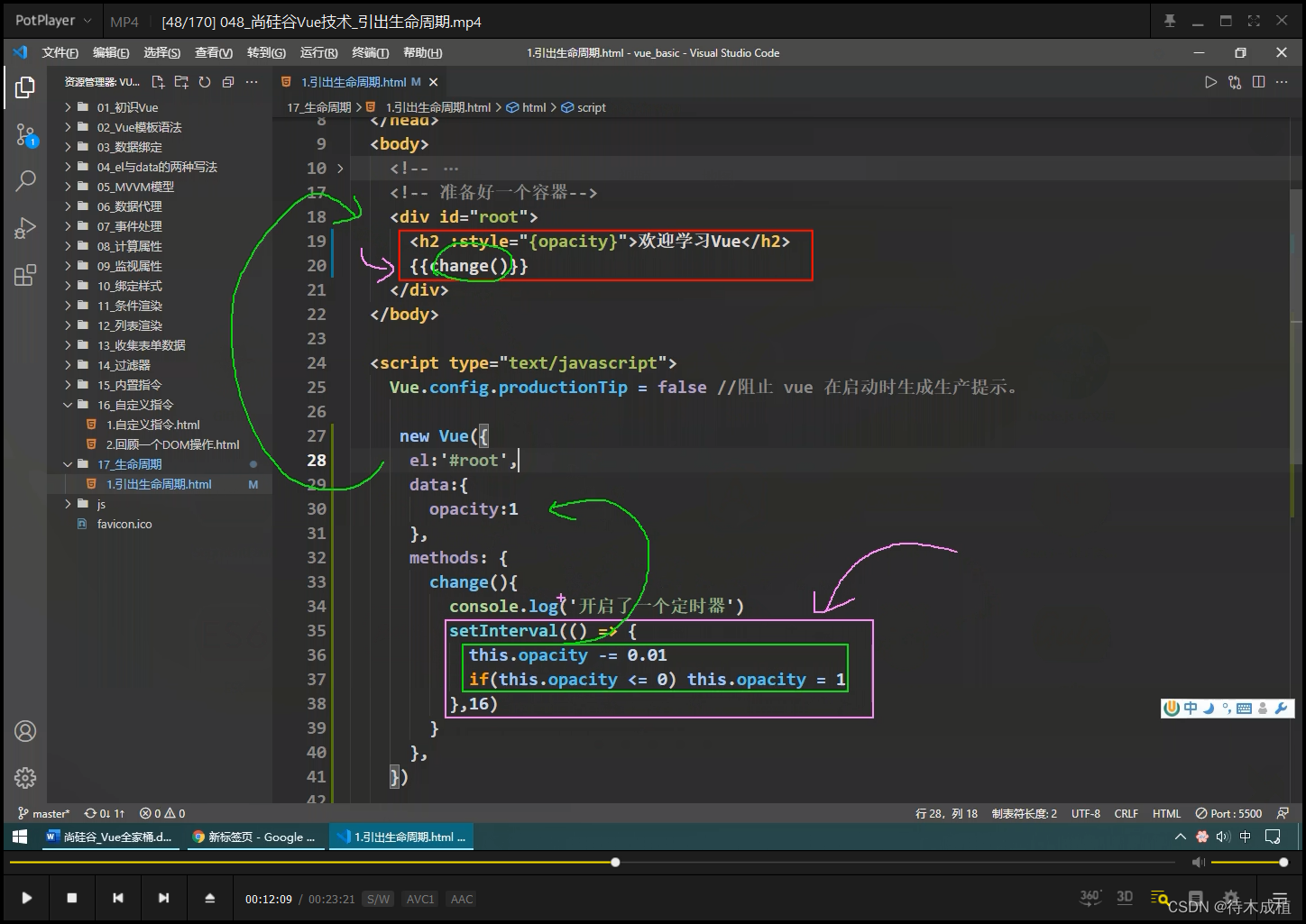The width and height of the screenshot is (1306, 924).
Task: Stop the video playback
Action: (72, 898)
